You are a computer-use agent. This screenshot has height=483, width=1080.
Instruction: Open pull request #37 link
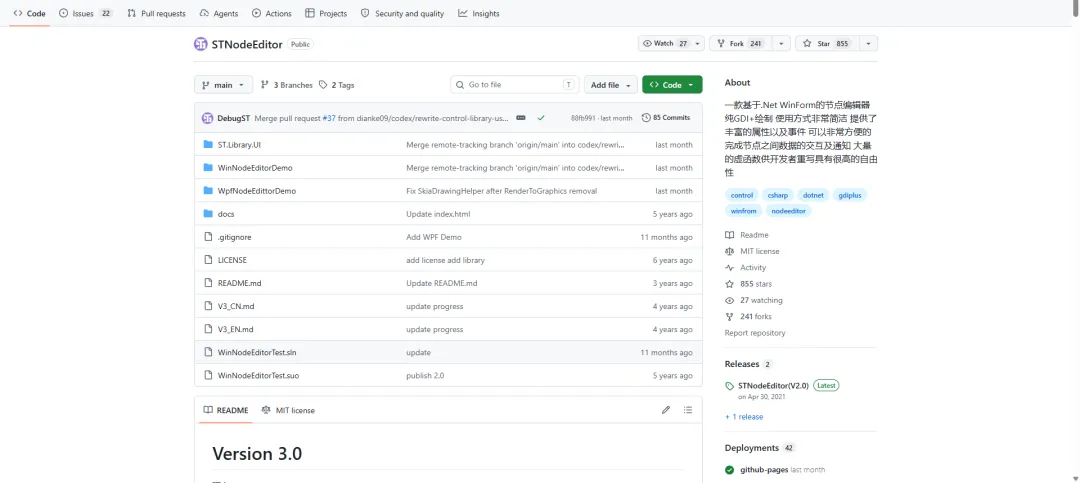[x=329, y=118]
